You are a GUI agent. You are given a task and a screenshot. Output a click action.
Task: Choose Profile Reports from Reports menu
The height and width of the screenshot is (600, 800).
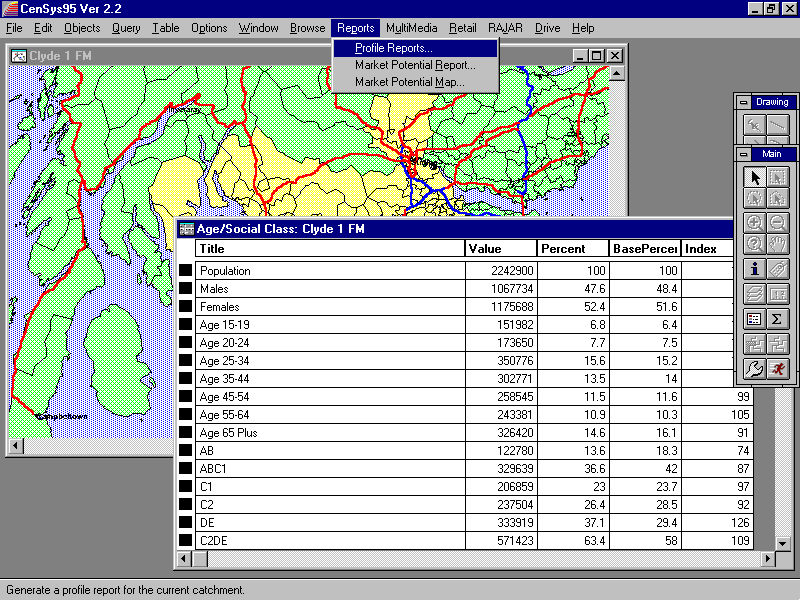tap(394, 48)
